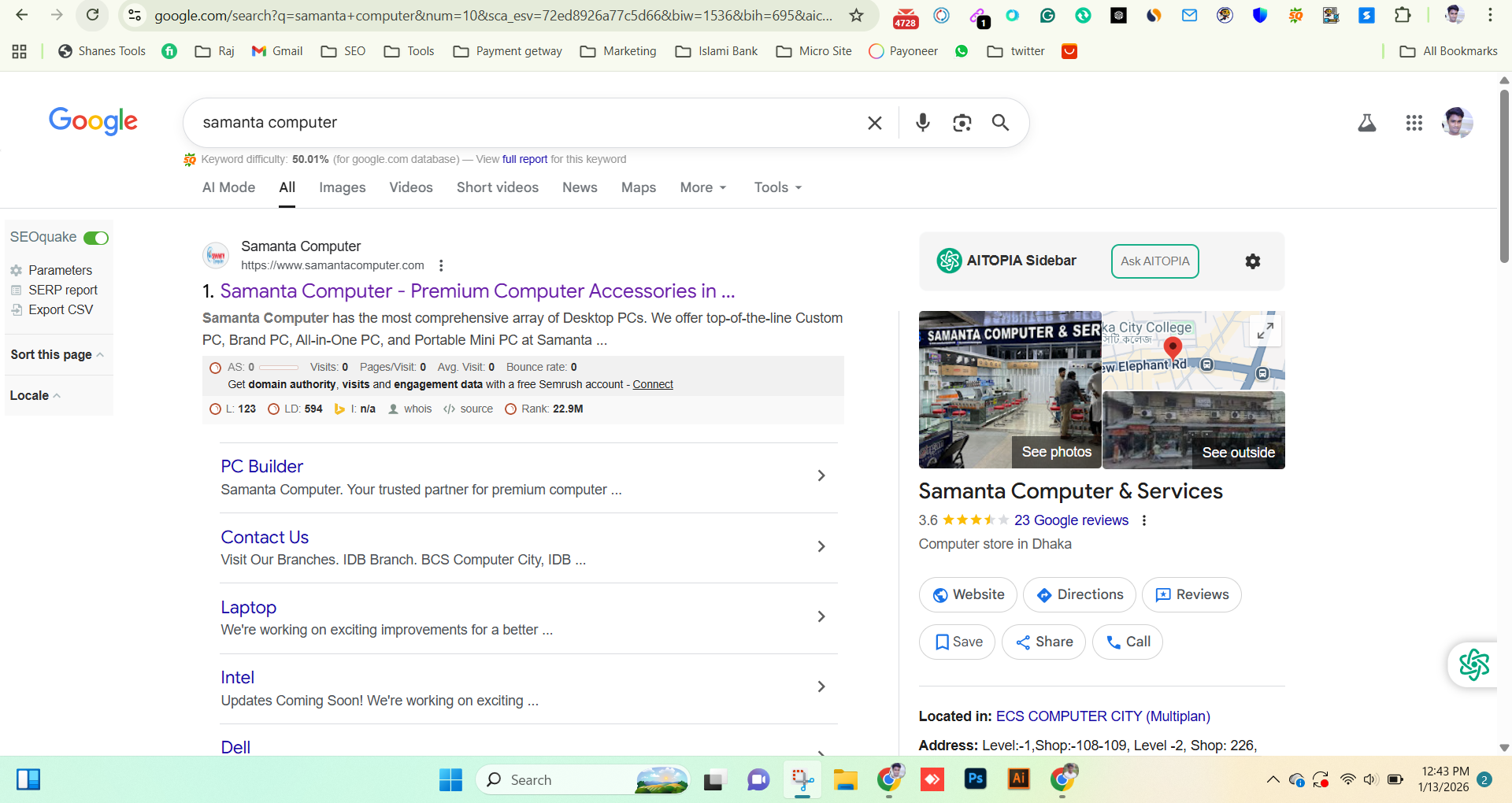1512x803 pixels.
Task: Click the page vertical scrollbar thumb
Action: click(x=1504, y=176)
